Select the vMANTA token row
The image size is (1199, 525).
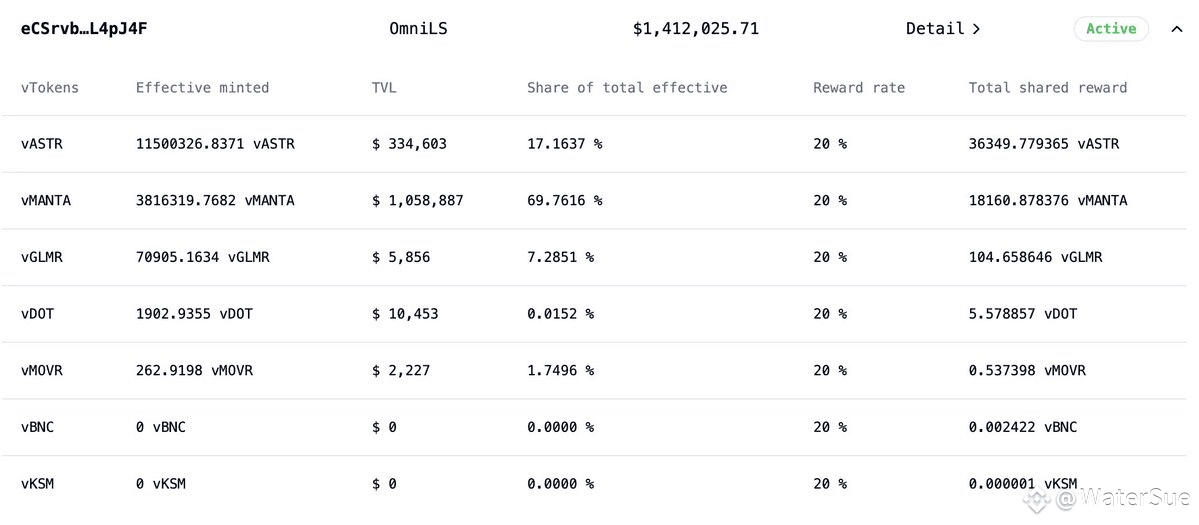point(46,201)
